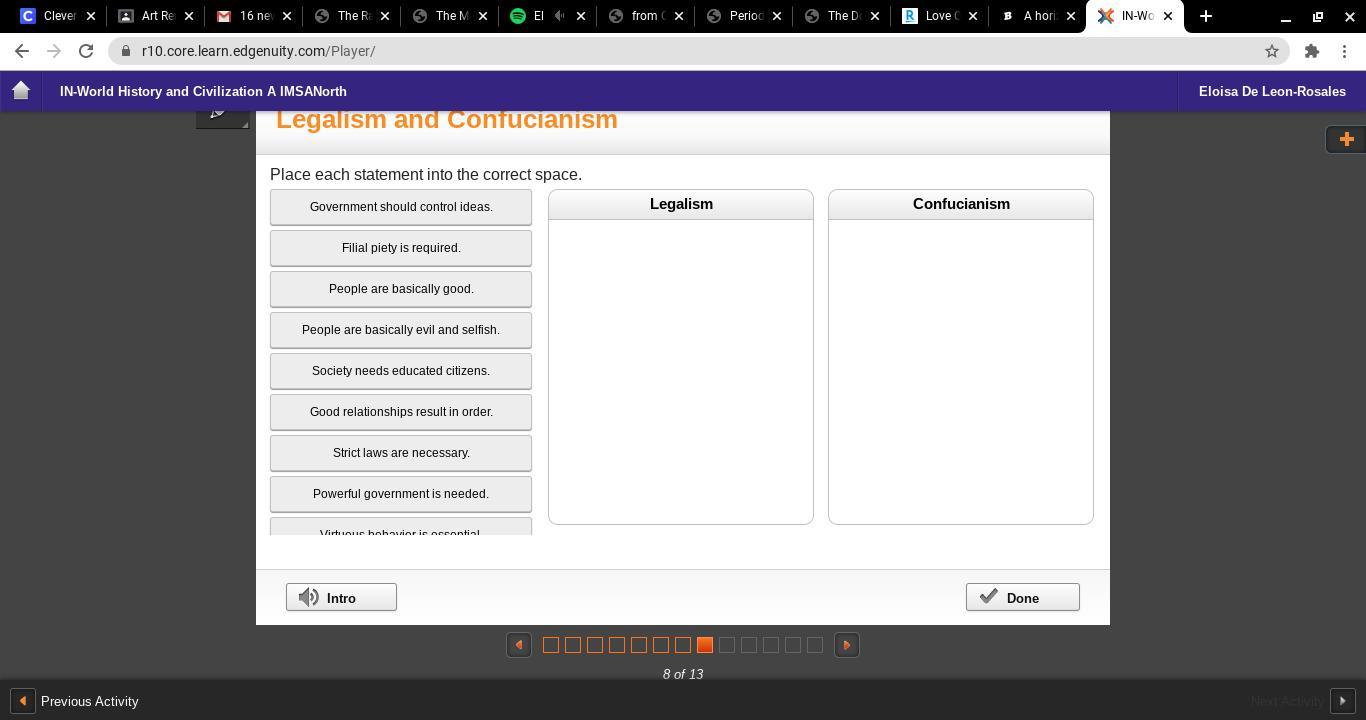Select 'Good relationships result in order.' statement
This screenshot has height=720, width=1366.
click(x=401, y=412)
